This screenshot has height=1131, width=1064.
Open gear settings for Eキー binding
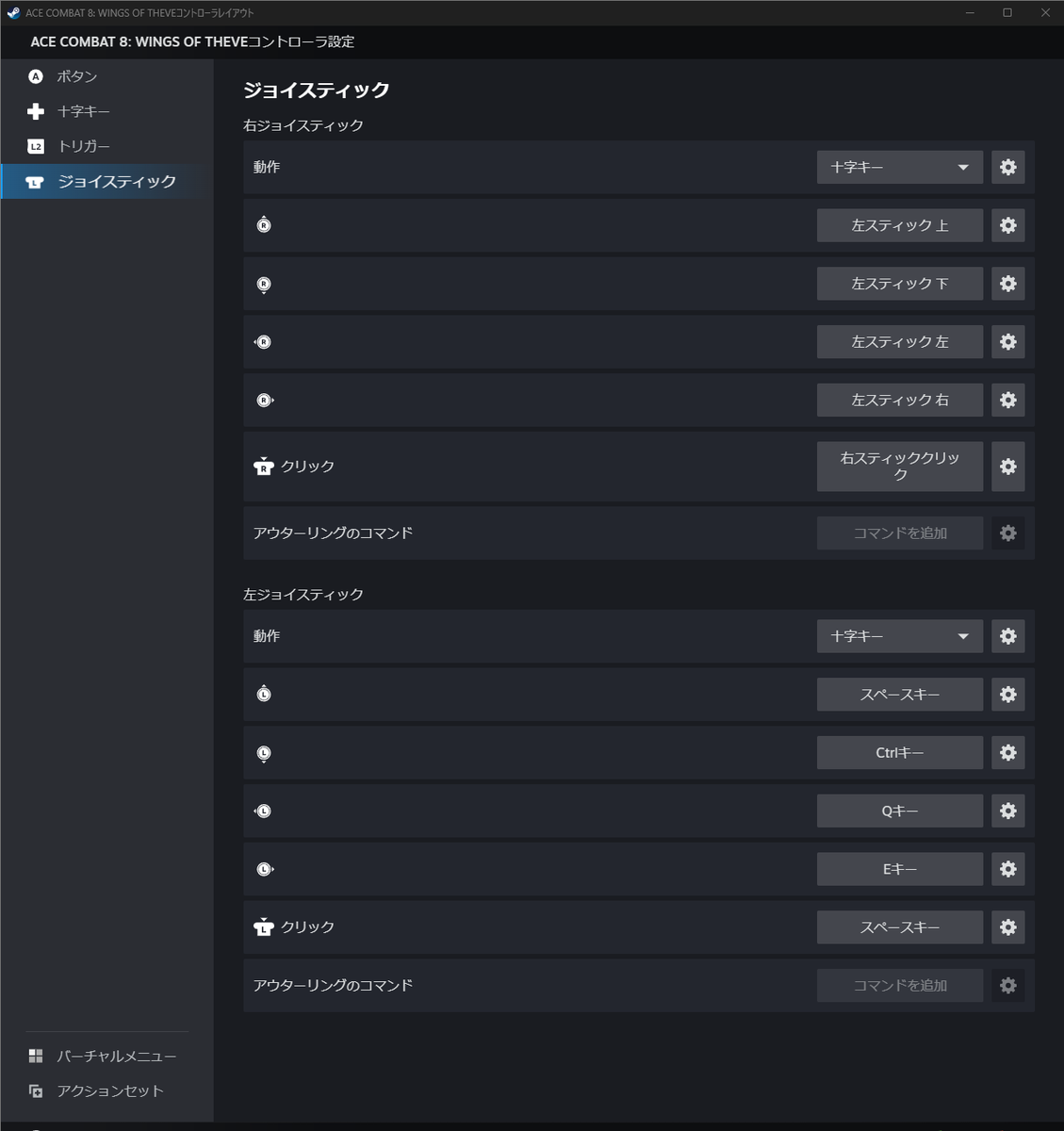[1007, 869]
